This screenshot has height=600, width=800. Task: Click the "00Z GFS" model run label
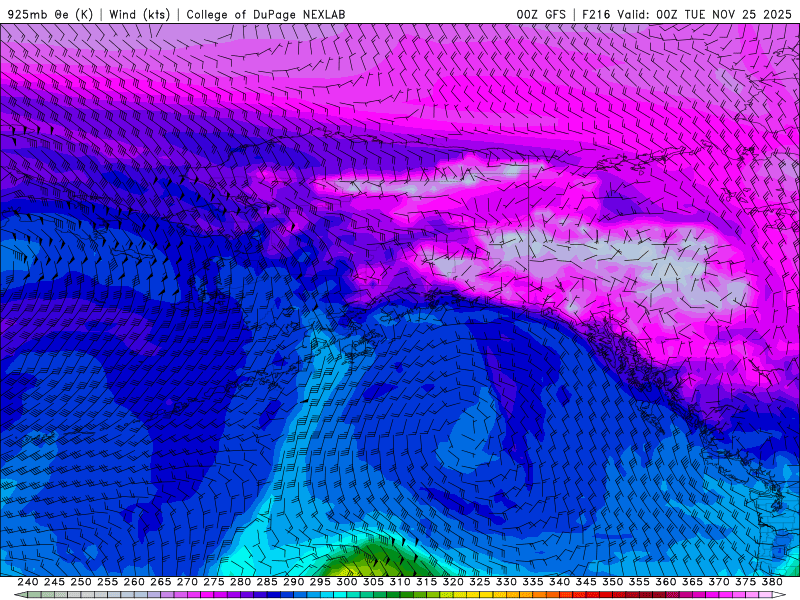click(541, 14)
